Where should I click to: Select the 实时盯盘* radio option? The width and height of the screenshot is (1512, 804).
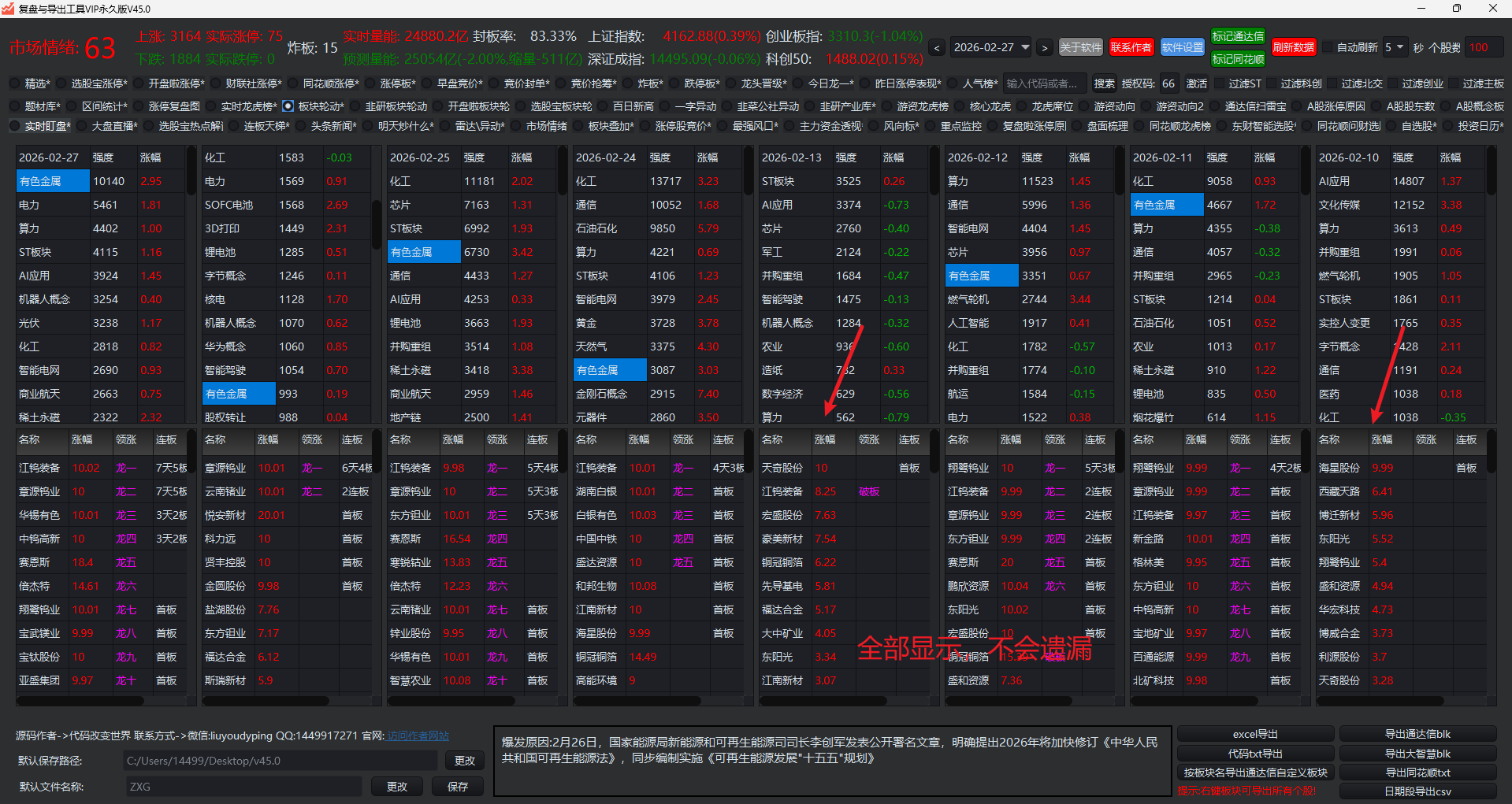click(14, 126)
